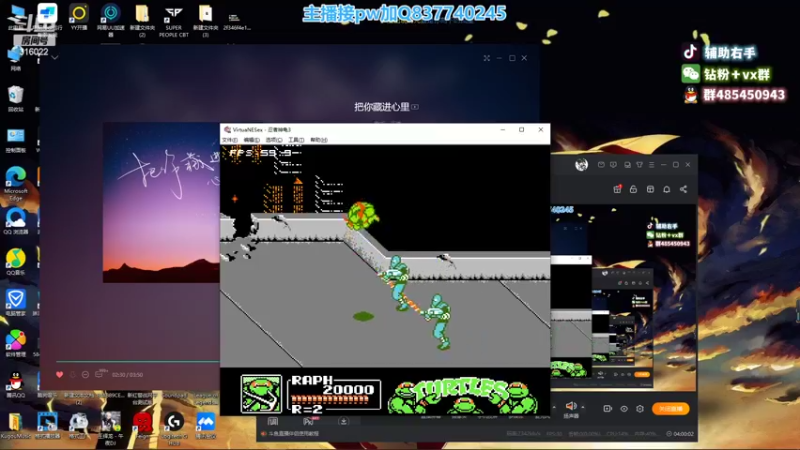Screen dimensions: 800x450
Task: Click the music player progress bar
Action: click(138, 362)
